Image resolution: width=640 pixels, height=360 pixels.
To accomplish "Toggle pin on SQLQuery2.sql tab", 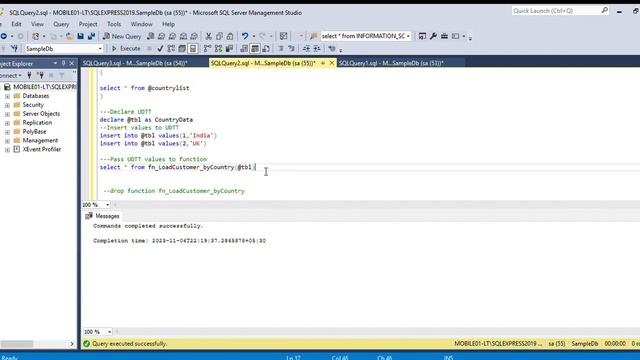I will coord(323,63).
